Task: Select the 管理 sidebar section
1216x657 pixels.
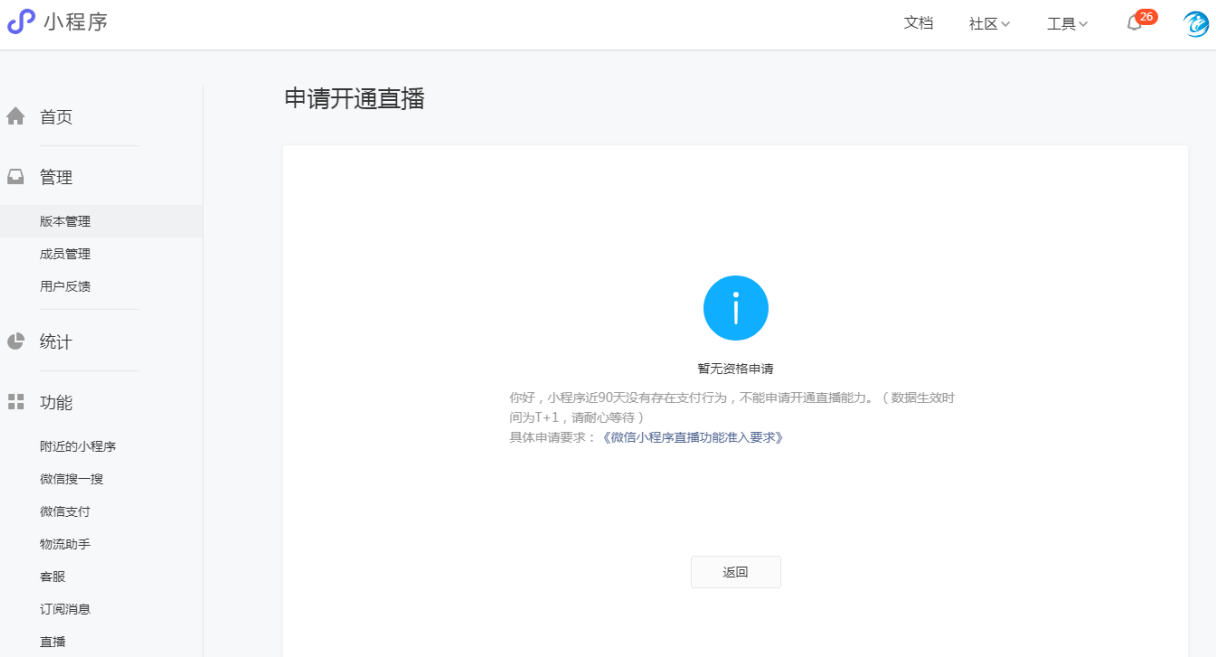Action: [56, 177]
